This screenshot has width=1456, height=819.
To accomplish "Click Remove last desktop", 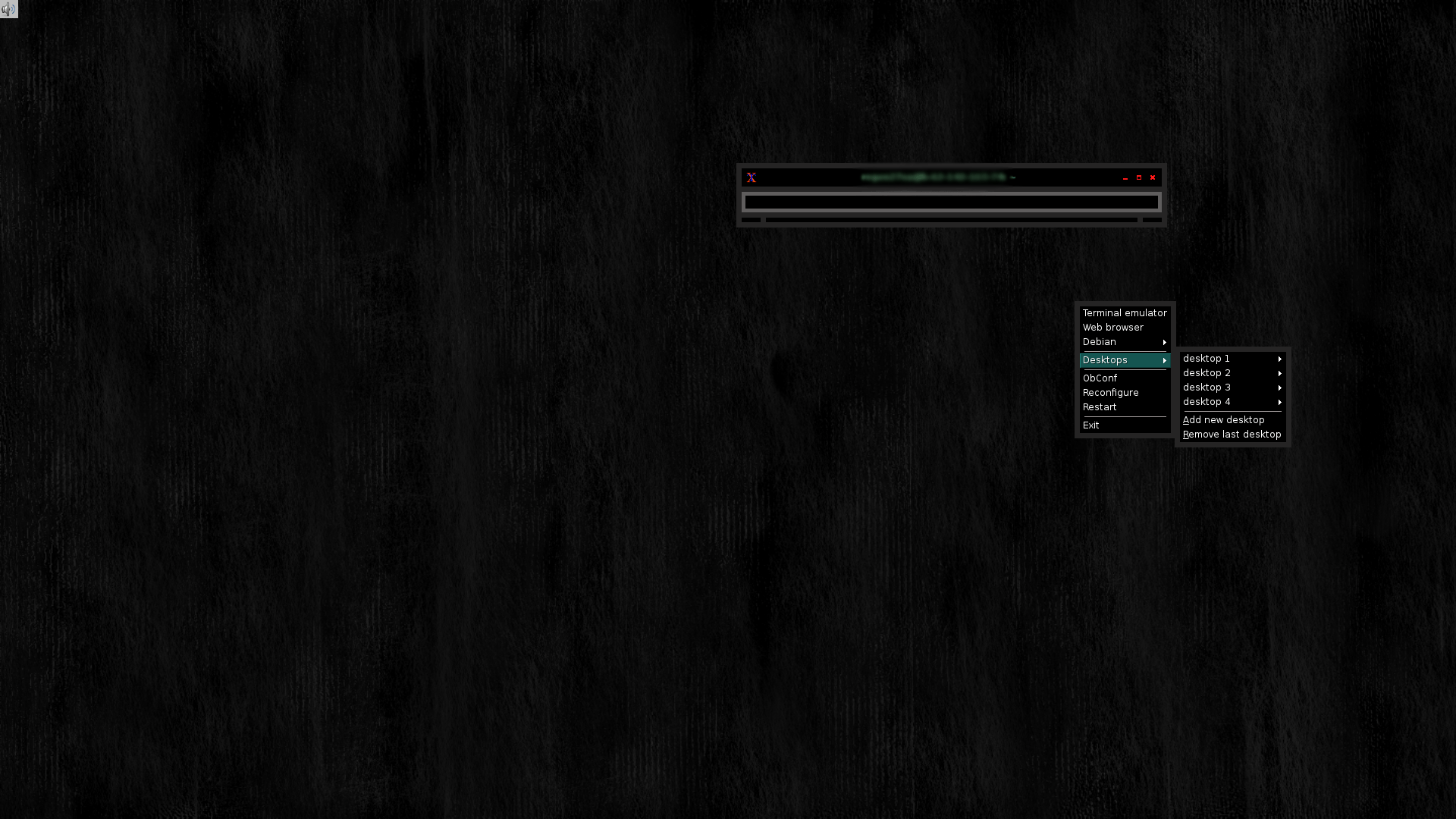I will click(1232, 435).
